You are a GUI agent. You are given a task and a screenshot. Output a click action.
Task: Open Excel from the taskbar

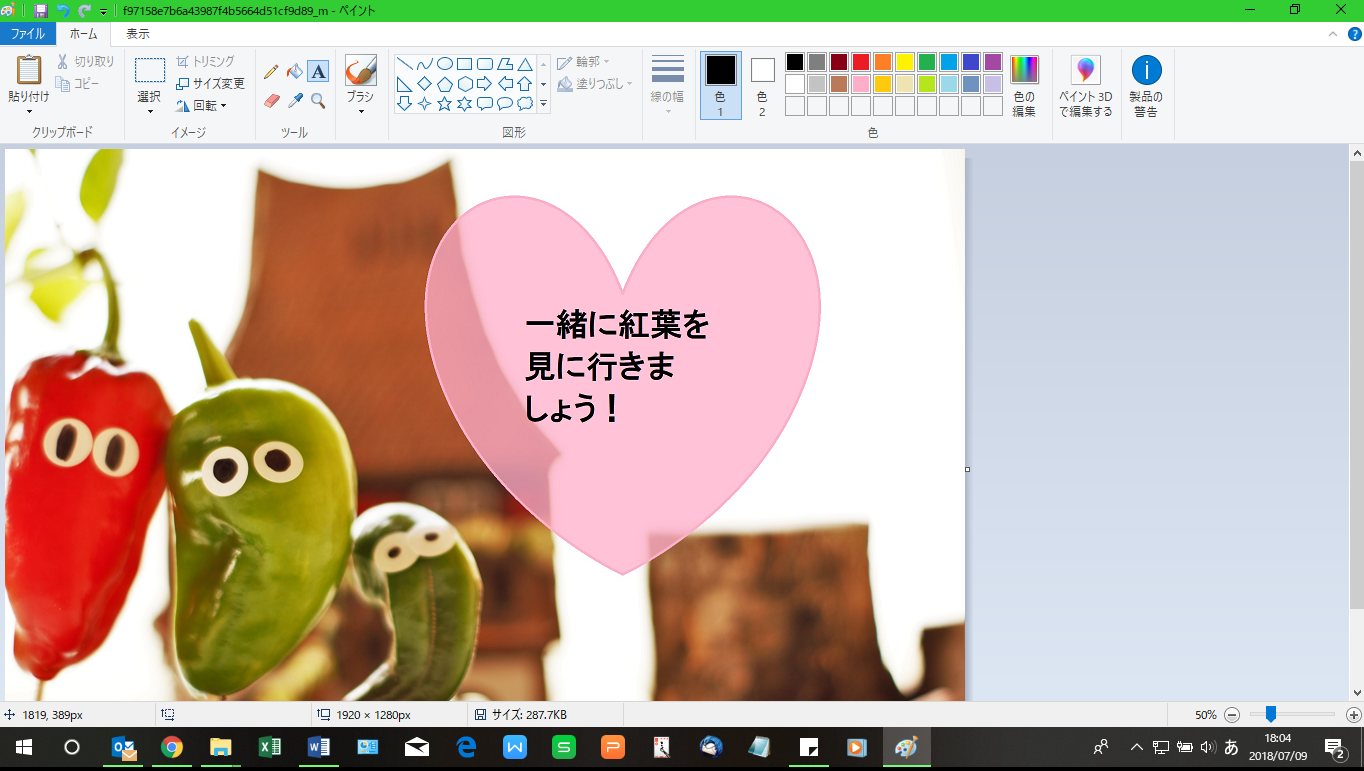[270, 747]
